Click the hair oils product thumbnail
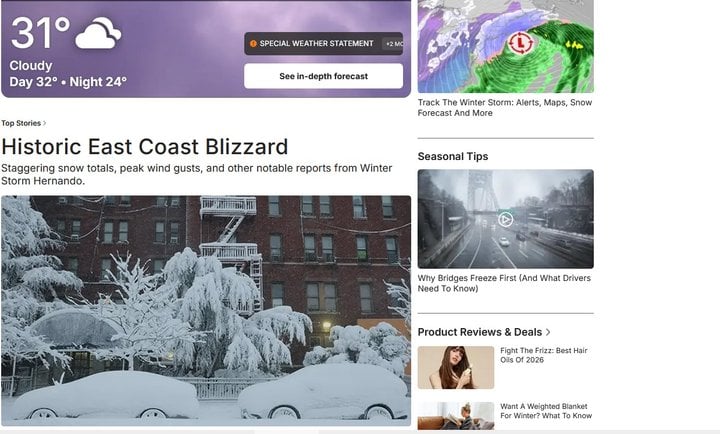The width and height of the screenshot is (720, 434). [x=456, y=367]
